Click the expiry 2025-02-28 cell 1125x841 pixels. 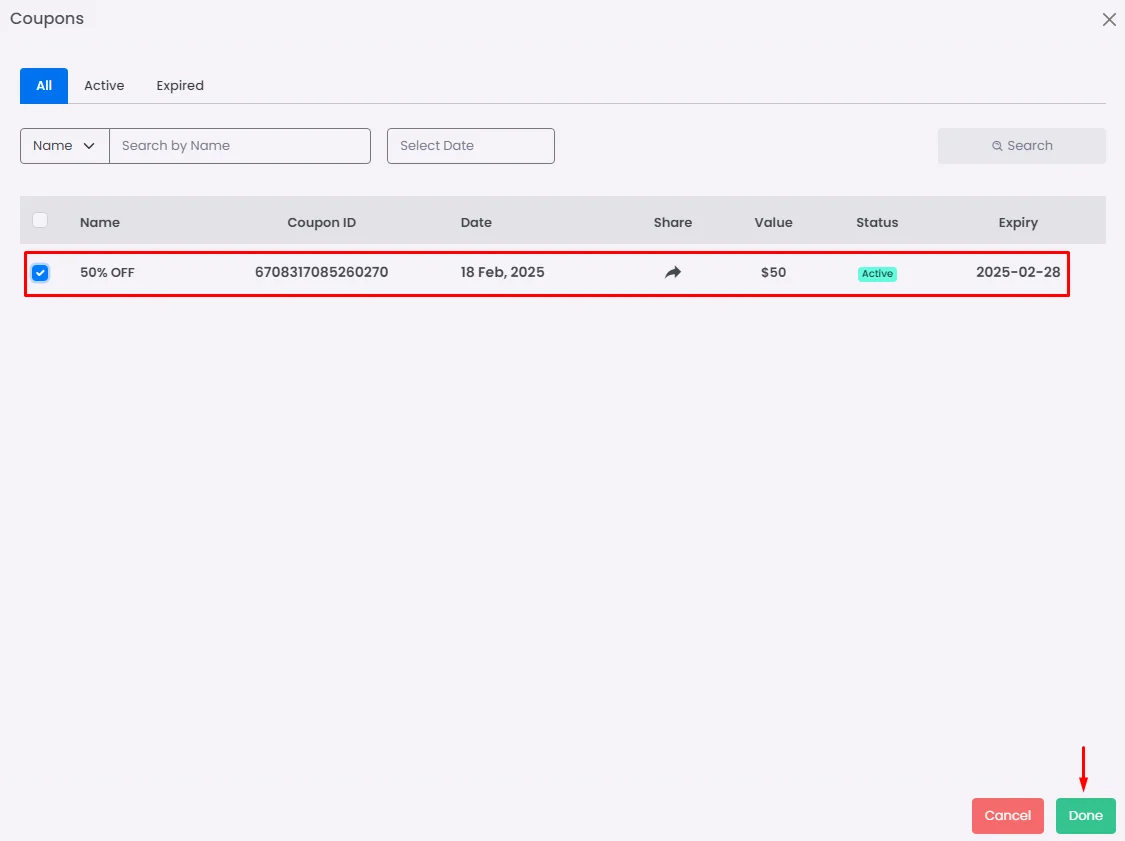click(x=1018, y=272)
